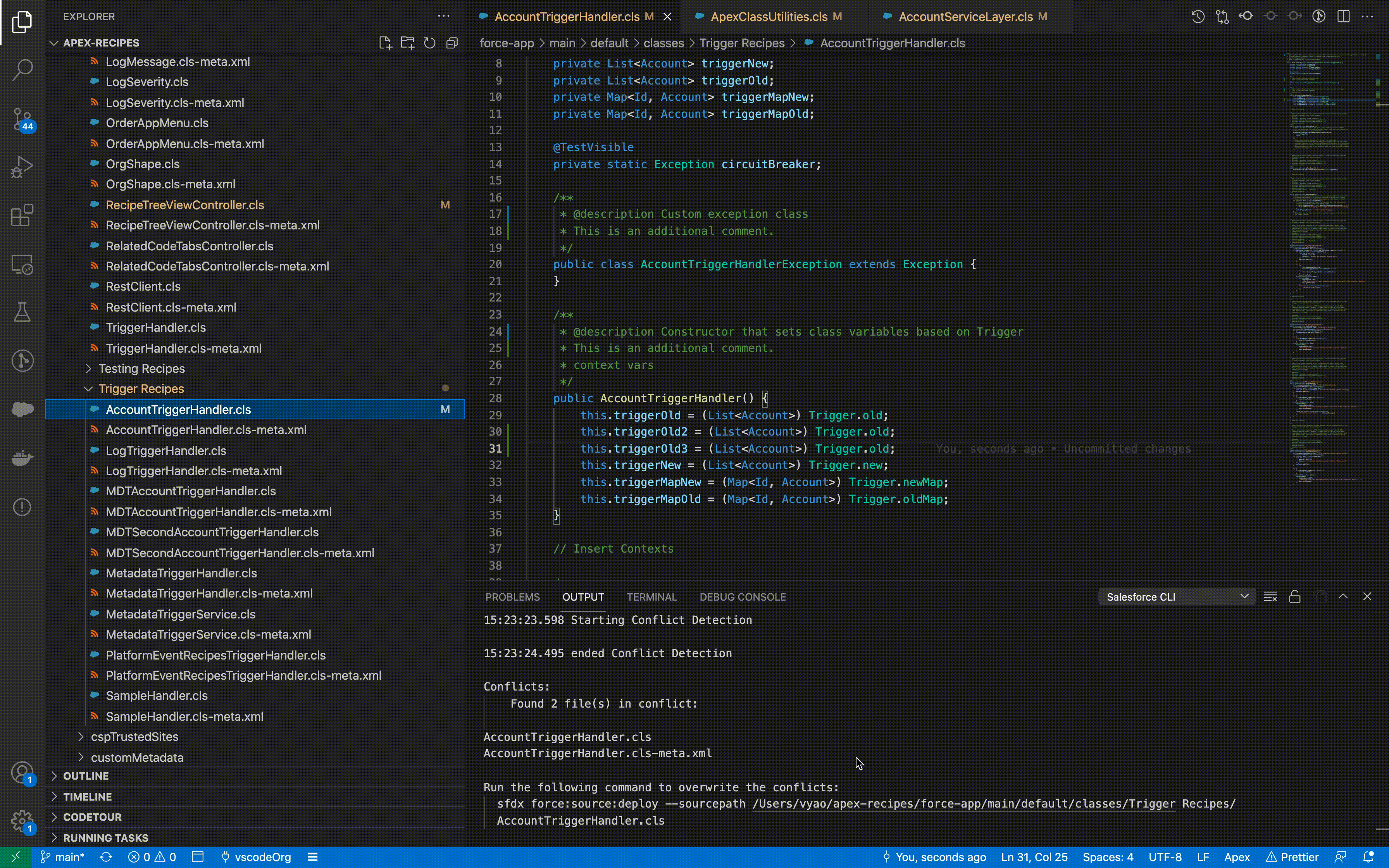The height and width of the screenshot is (868, 1389).
Task: Switch to the TERMINAL panel tab
Action: tap(651, 597)
